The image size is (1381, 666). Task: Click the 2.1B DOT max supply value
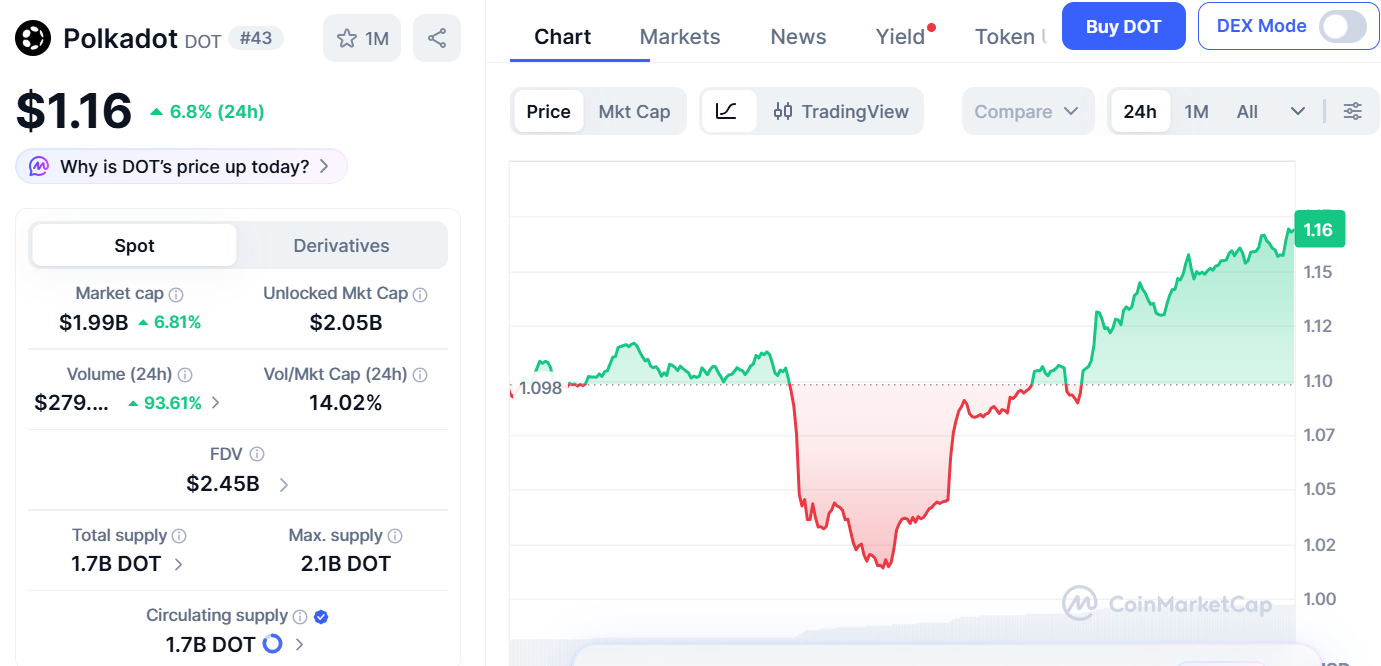[x=346, y=564]
